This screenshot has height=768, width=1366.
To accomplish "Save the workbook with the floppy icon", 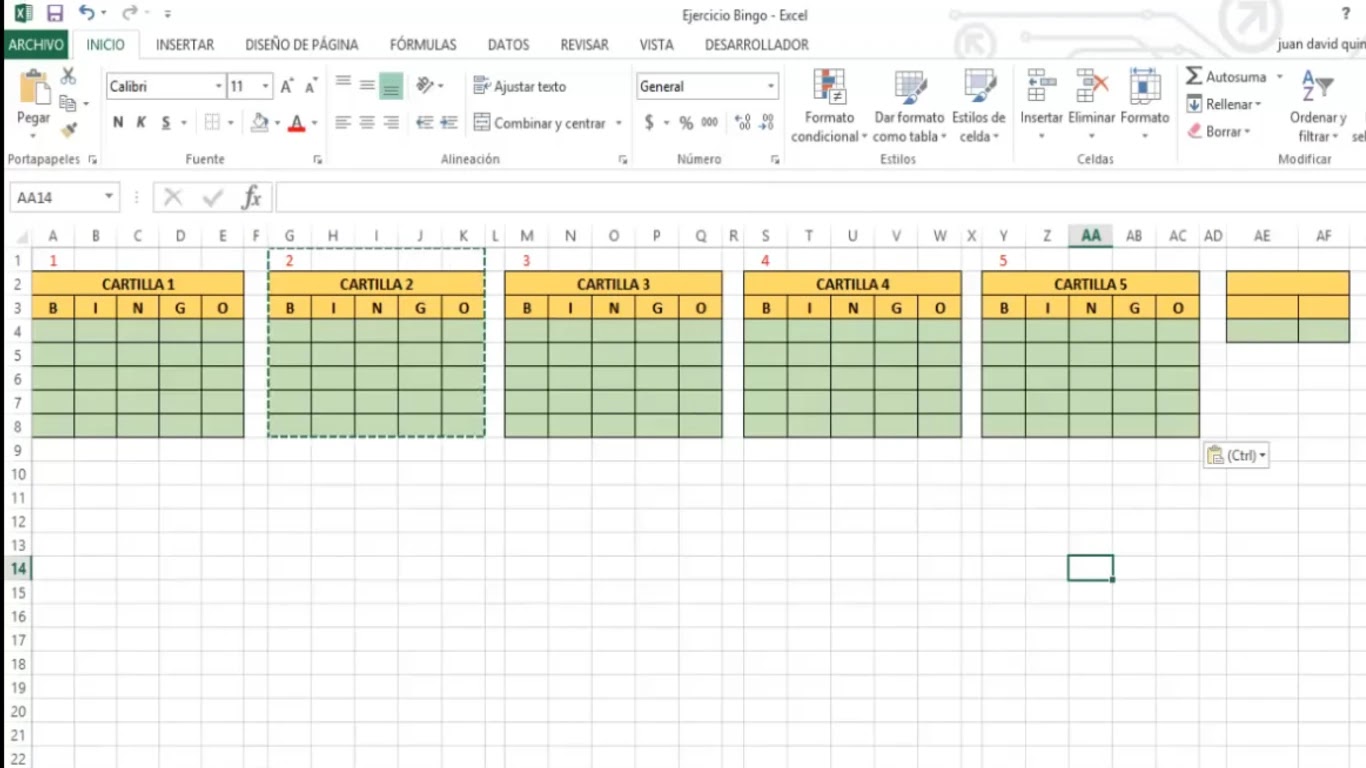I will (x=55, y=14).
